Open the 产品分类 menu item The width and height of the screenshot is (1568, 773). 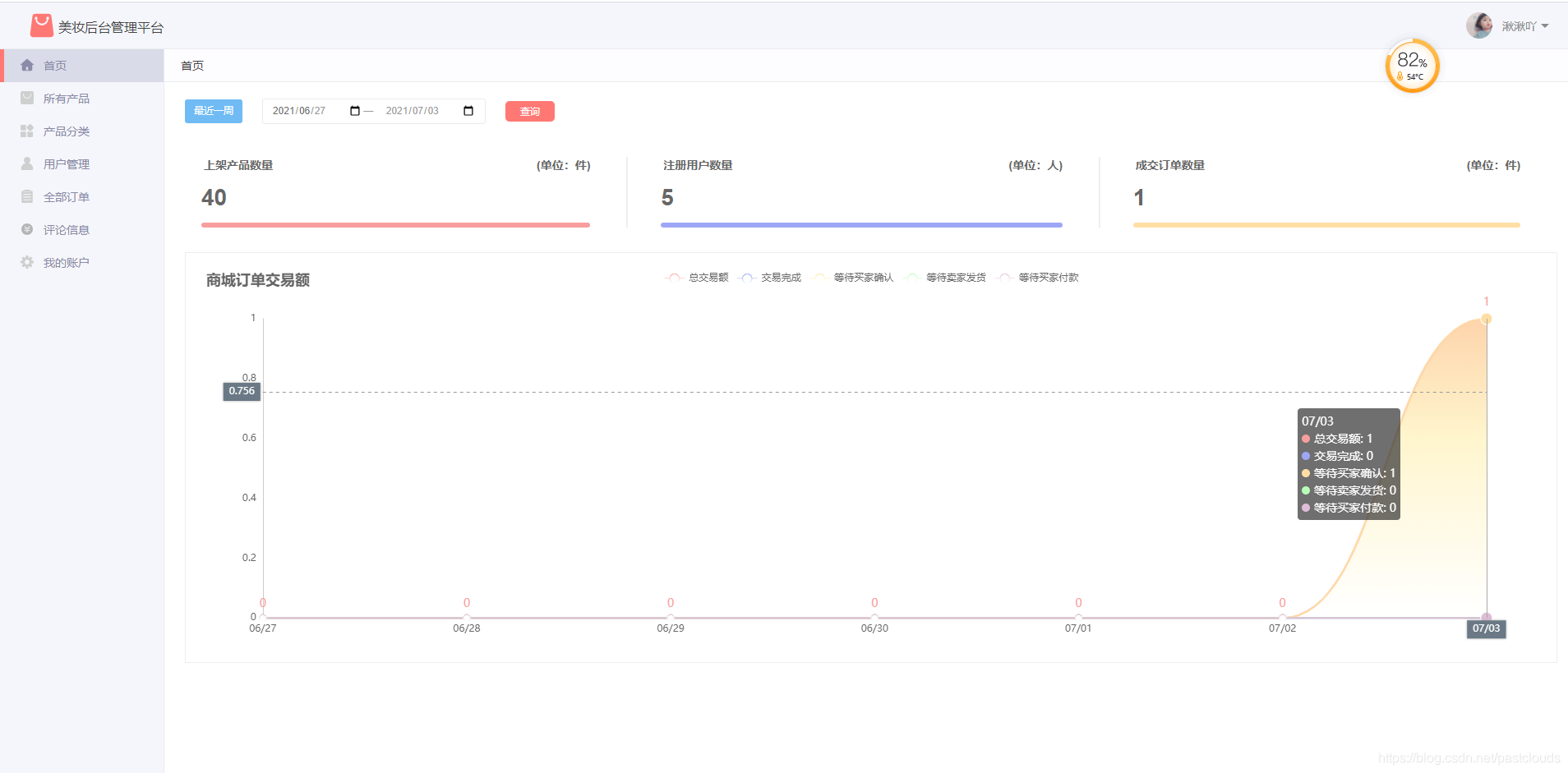(82, 131)
